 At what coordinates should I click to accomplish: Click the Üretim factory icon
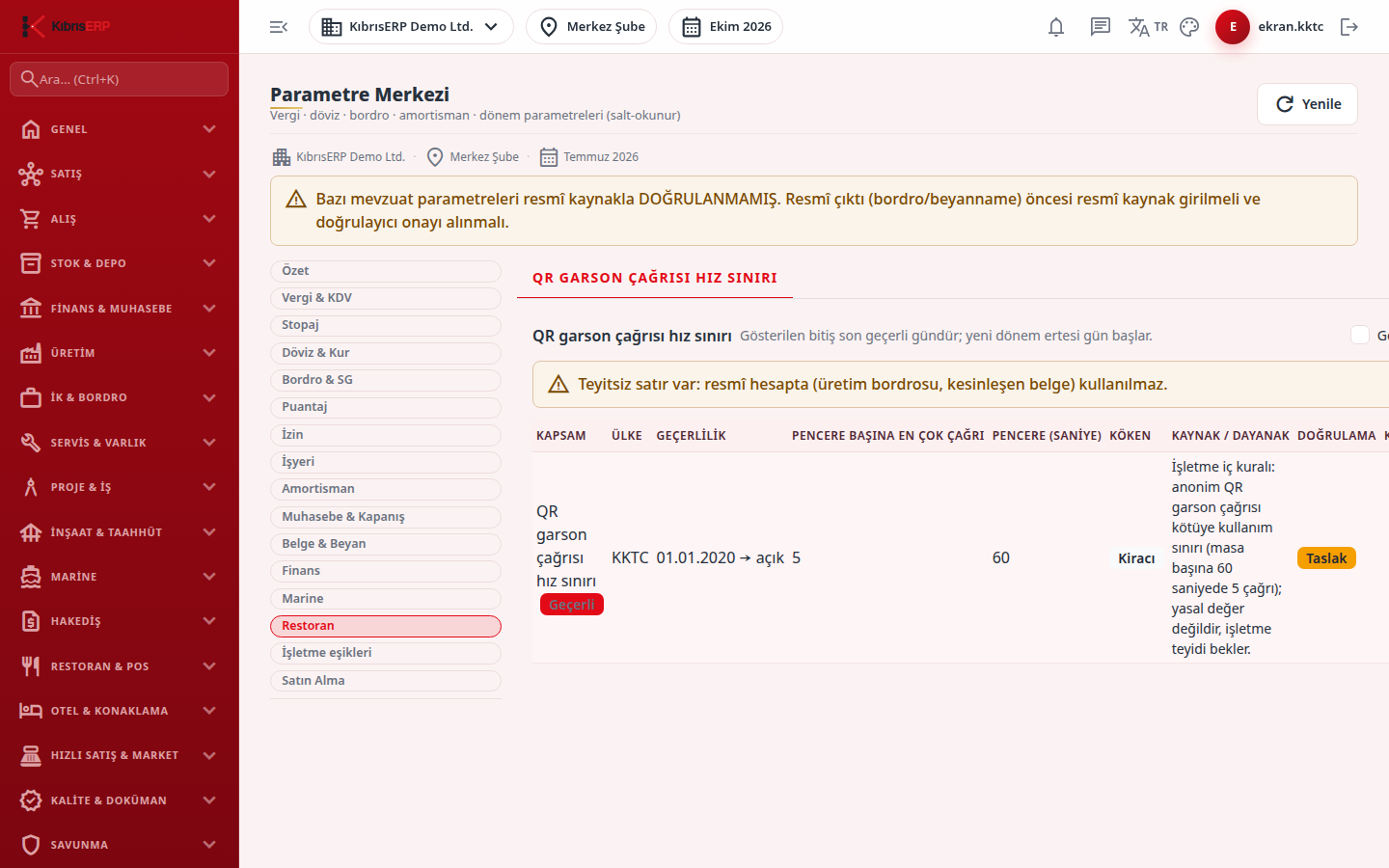[x=31, y=353]
